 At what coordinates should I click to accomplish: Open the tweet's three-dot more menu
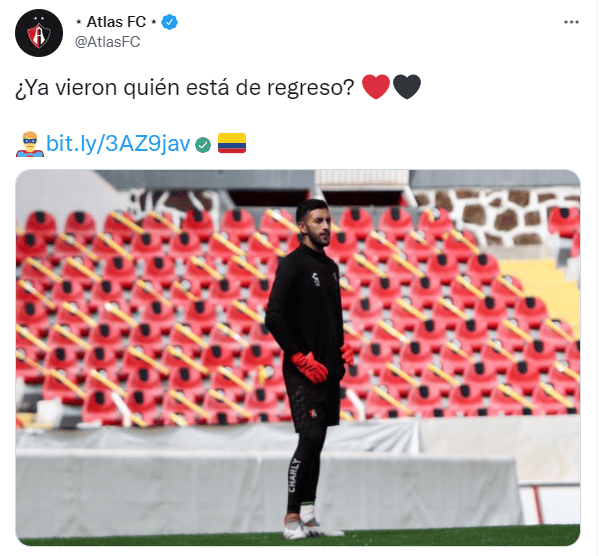coord(571,22)
